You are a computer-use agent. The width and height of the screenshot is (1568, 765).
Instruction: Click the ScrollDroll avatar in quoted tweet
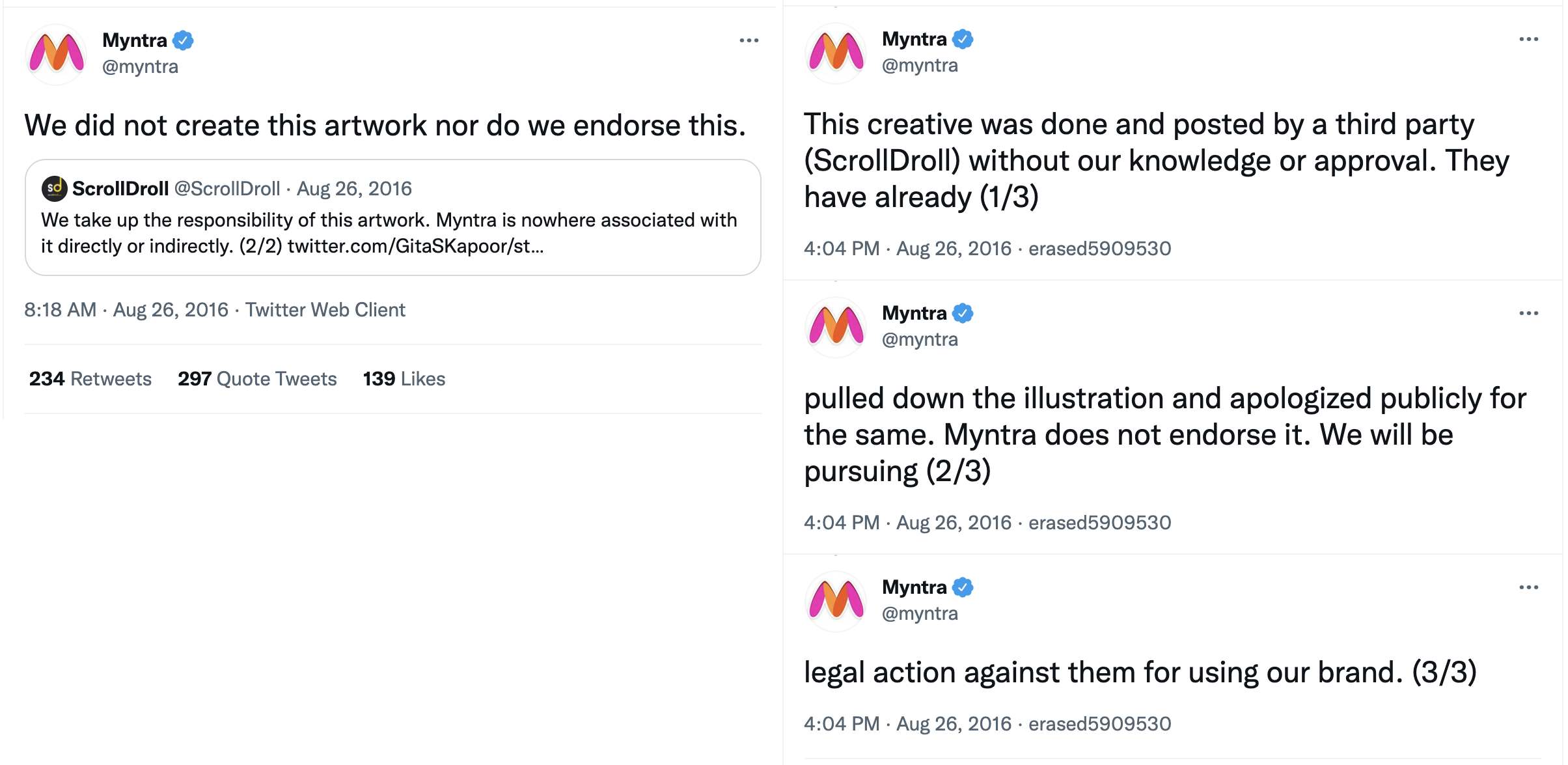[x=54, y=189]
